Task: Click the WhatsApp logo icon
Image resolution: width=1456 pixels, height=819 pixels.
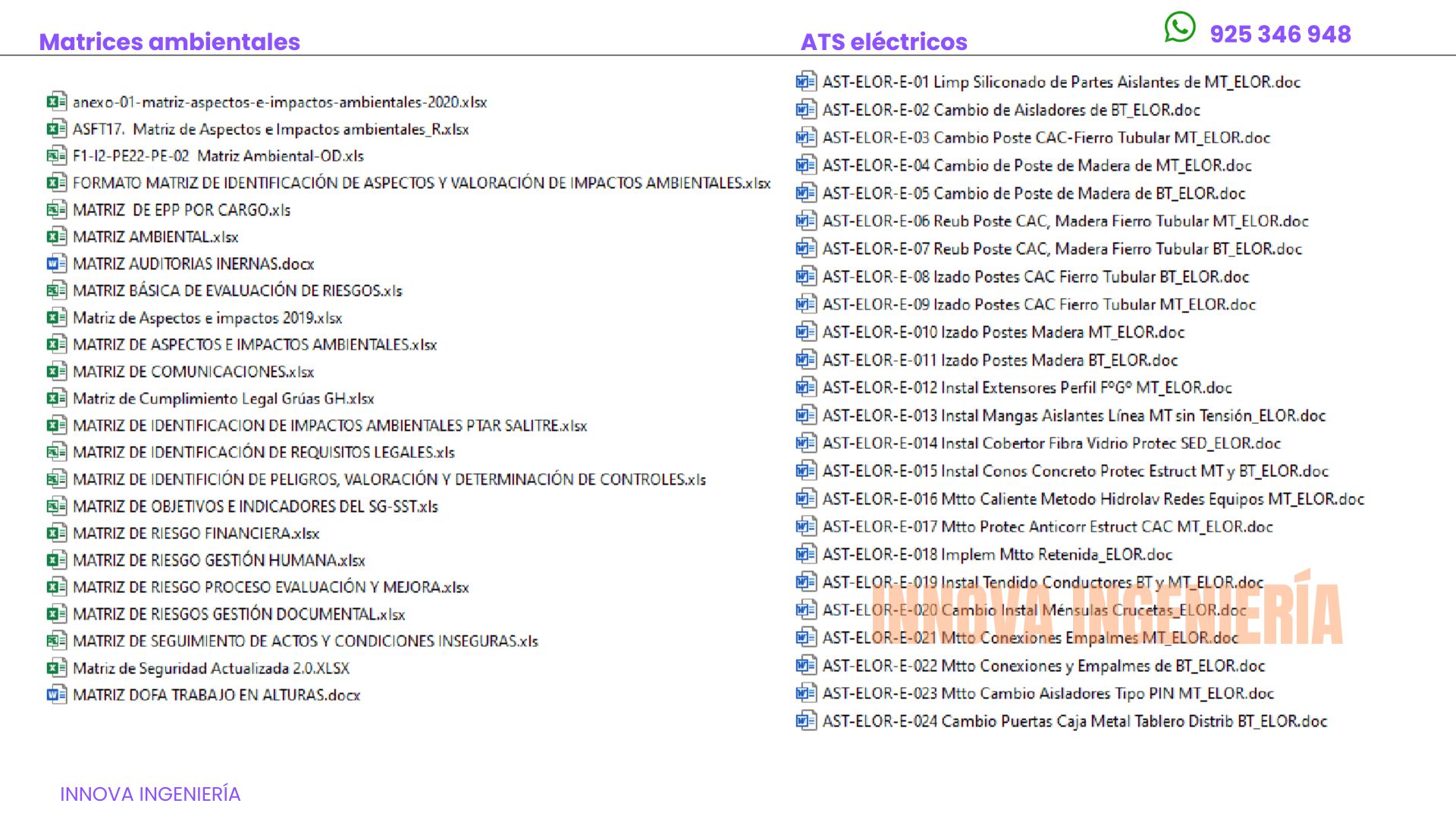Action: [x=1179, y=28]
